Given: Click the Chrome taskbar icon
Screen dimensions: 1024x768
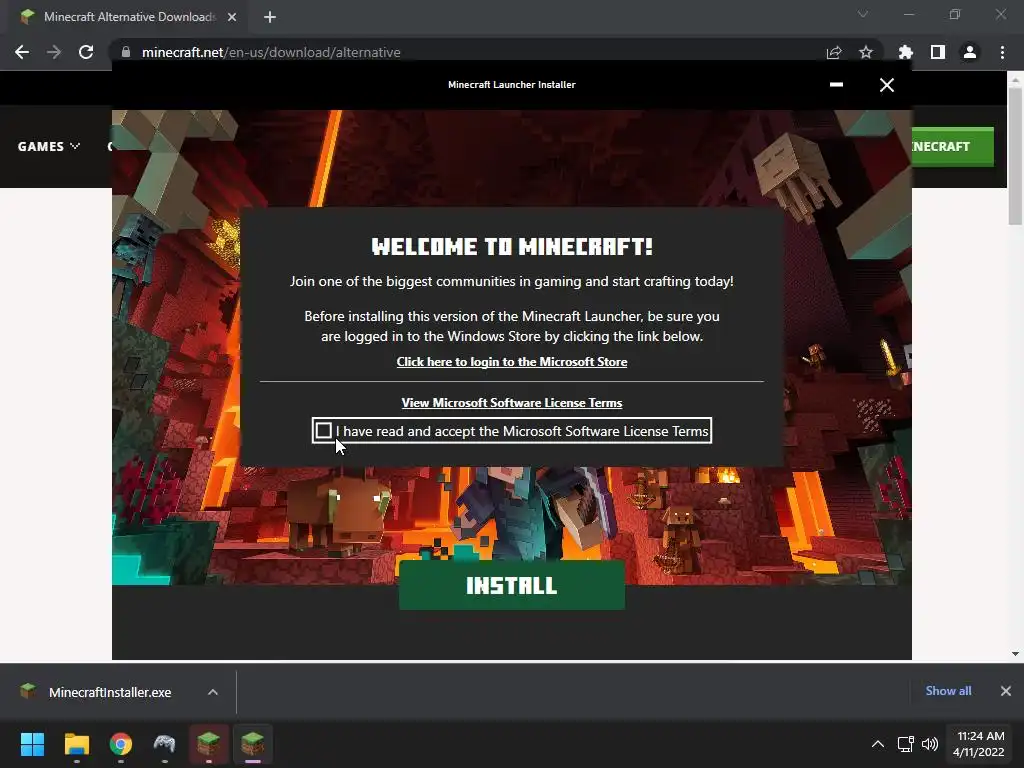Looking at the screenshot, I should coord(120,744).
